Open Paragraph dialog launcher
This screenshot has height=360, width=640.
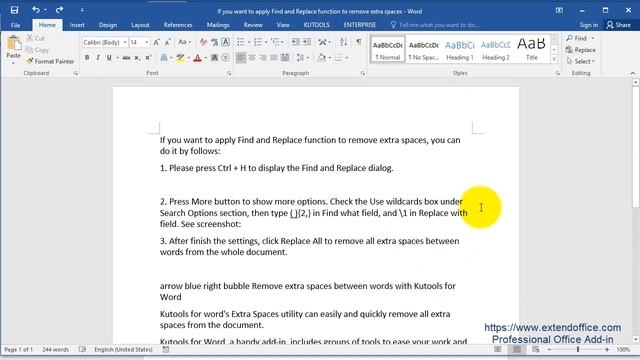362,73
